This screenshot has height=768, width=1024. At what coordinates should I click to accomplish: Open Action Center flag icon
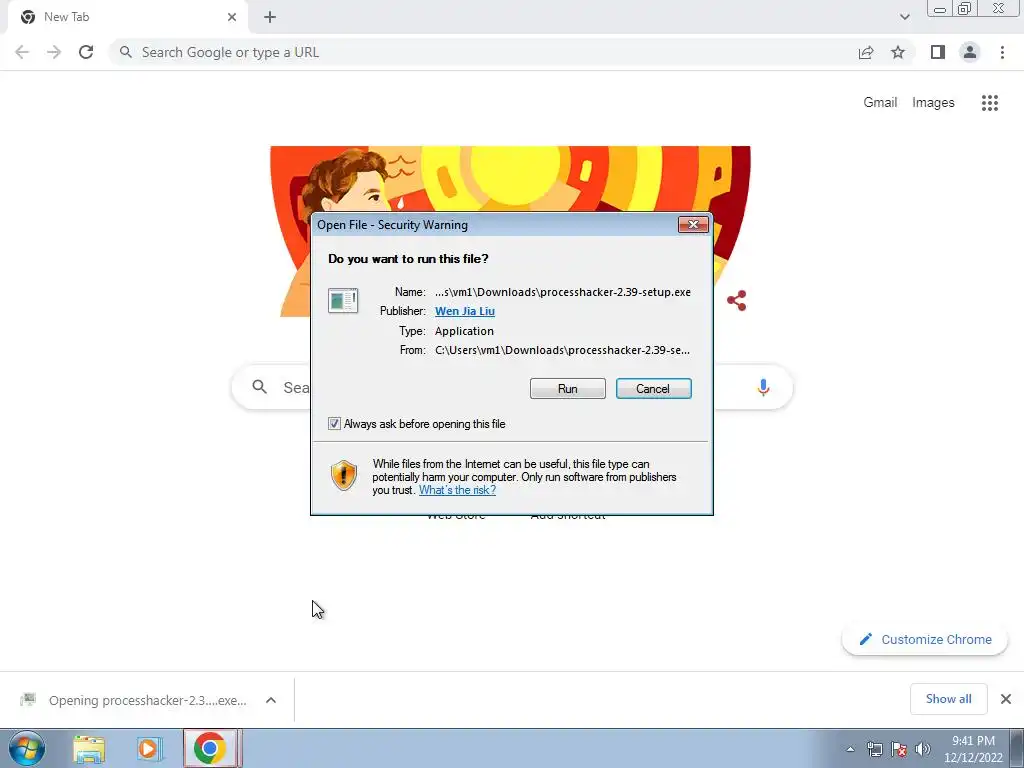click(899, 749)
